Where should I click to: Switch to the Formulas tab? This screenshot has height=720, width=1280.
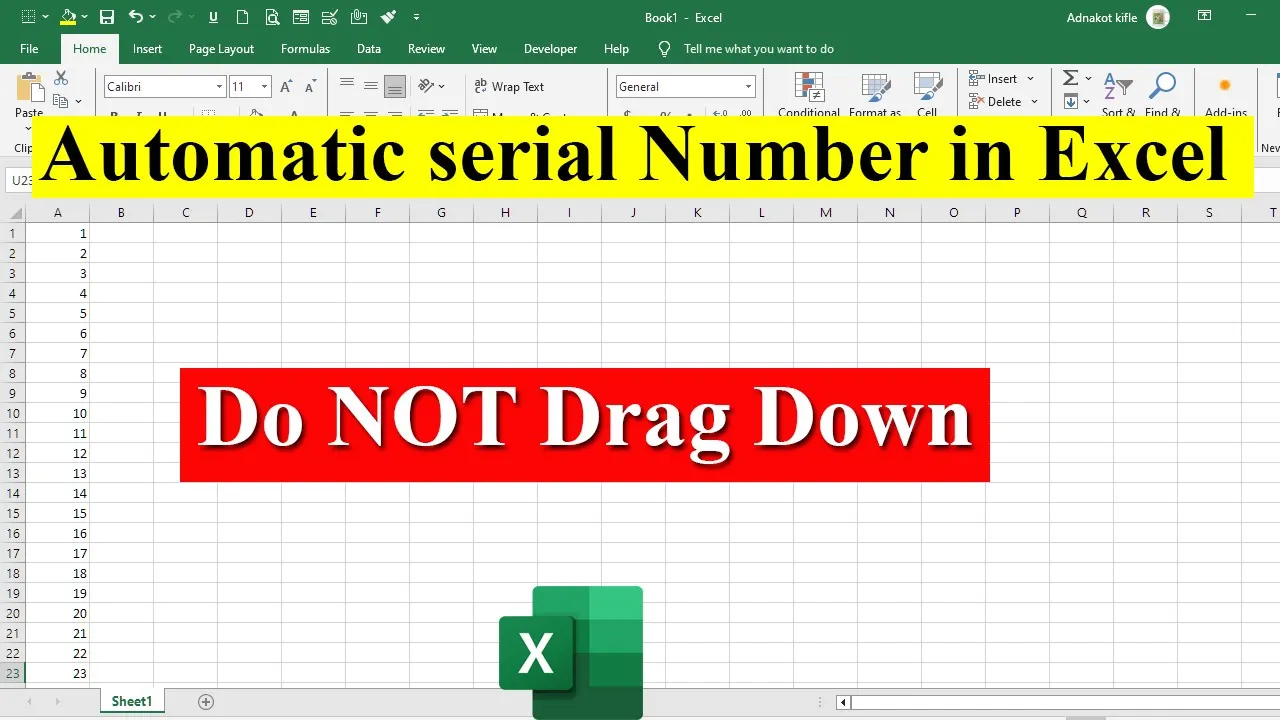[x=305, y=49]
